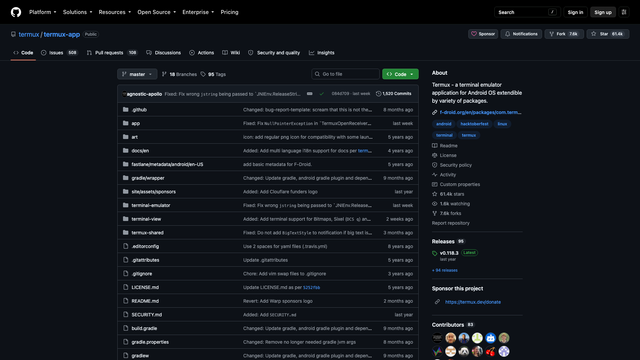Open the Platform dropdown menu
640x360 pixels.
point(42,12)
